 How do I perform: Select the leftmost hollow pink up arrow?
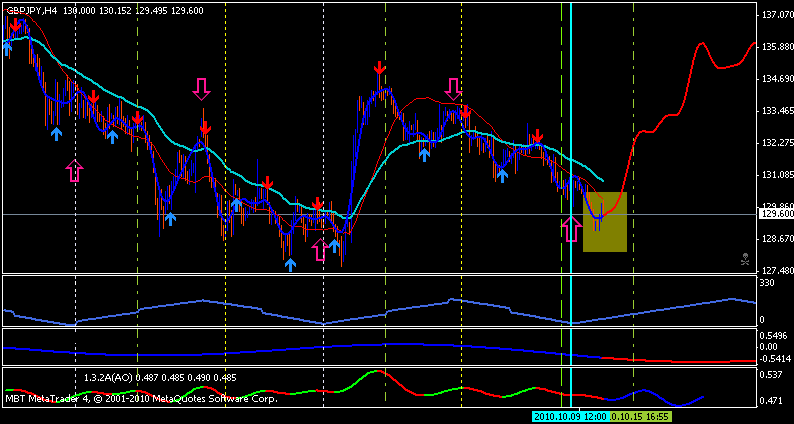(74, 170)
